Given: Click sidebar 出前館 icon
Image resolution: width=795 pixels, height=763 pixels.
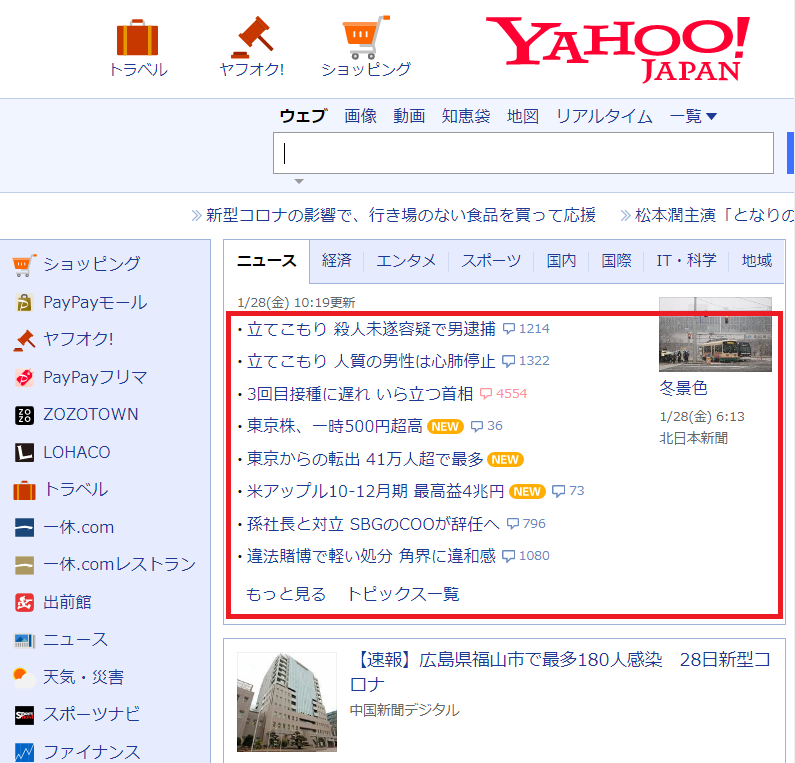Looking at the screenshot, I should (x=24, y=603).
